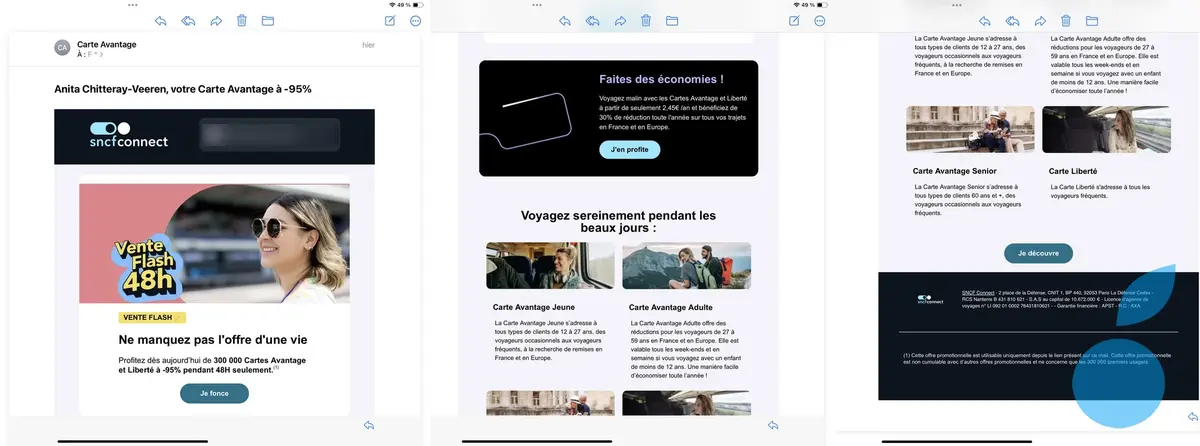Tap Forward arrow in middle pane toolbar
This screenshot has height=446, width=1200.
pos(620,20)
